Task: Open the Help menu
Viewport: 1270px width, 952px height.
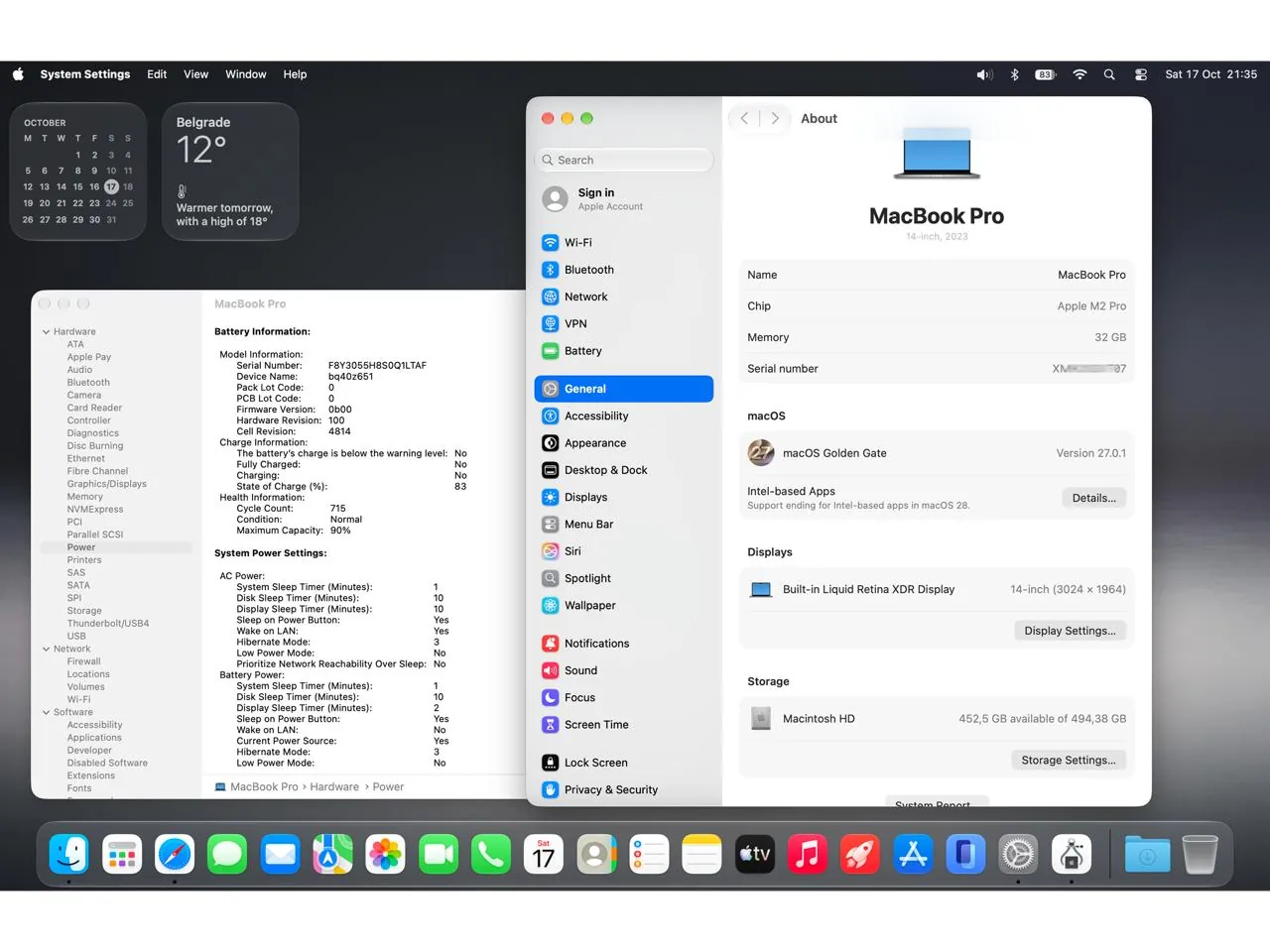Action: (x=295, y=74)
